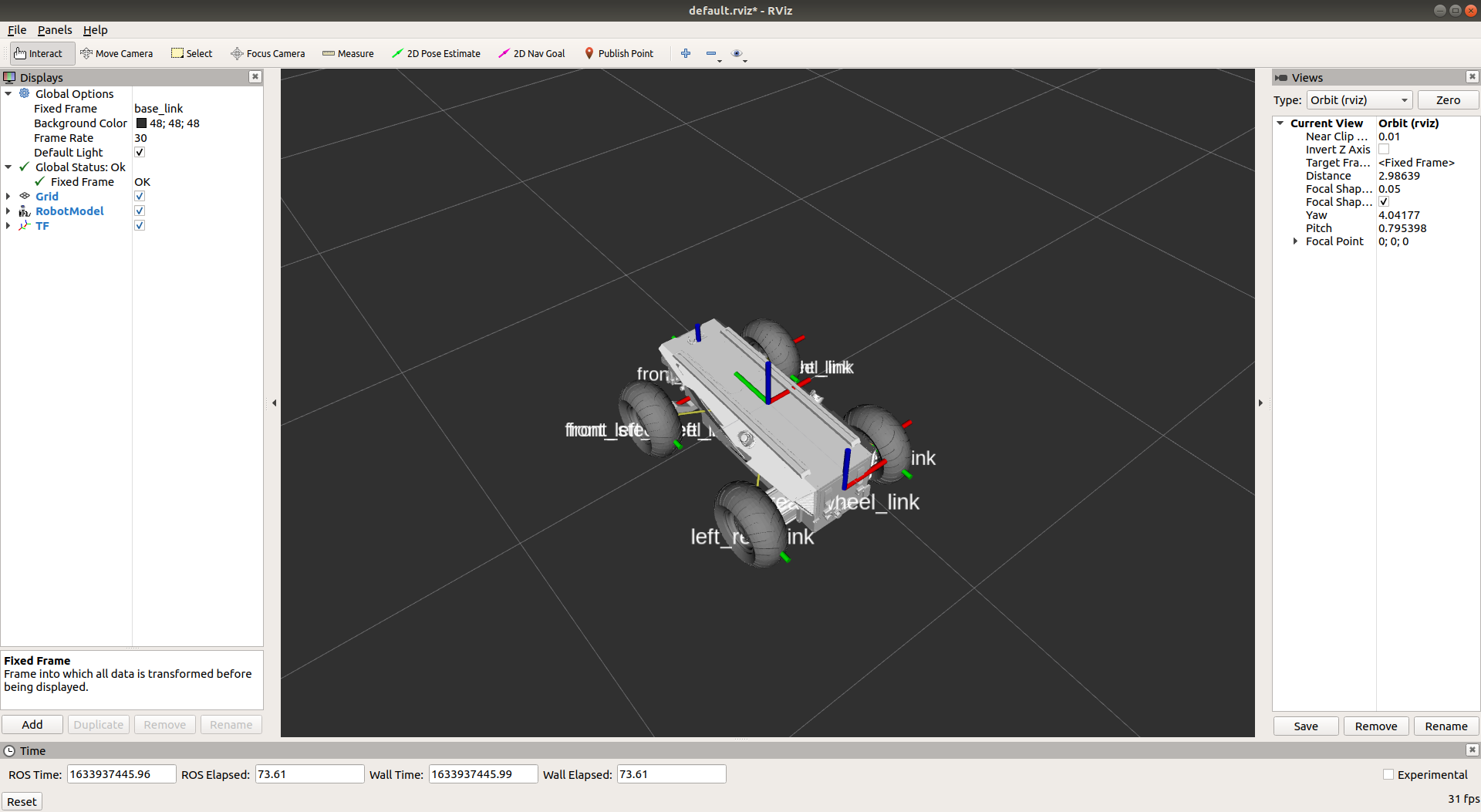The height and width of the screenshot is (812, 1481).
Task: Open the File menu
Action: 16,30
